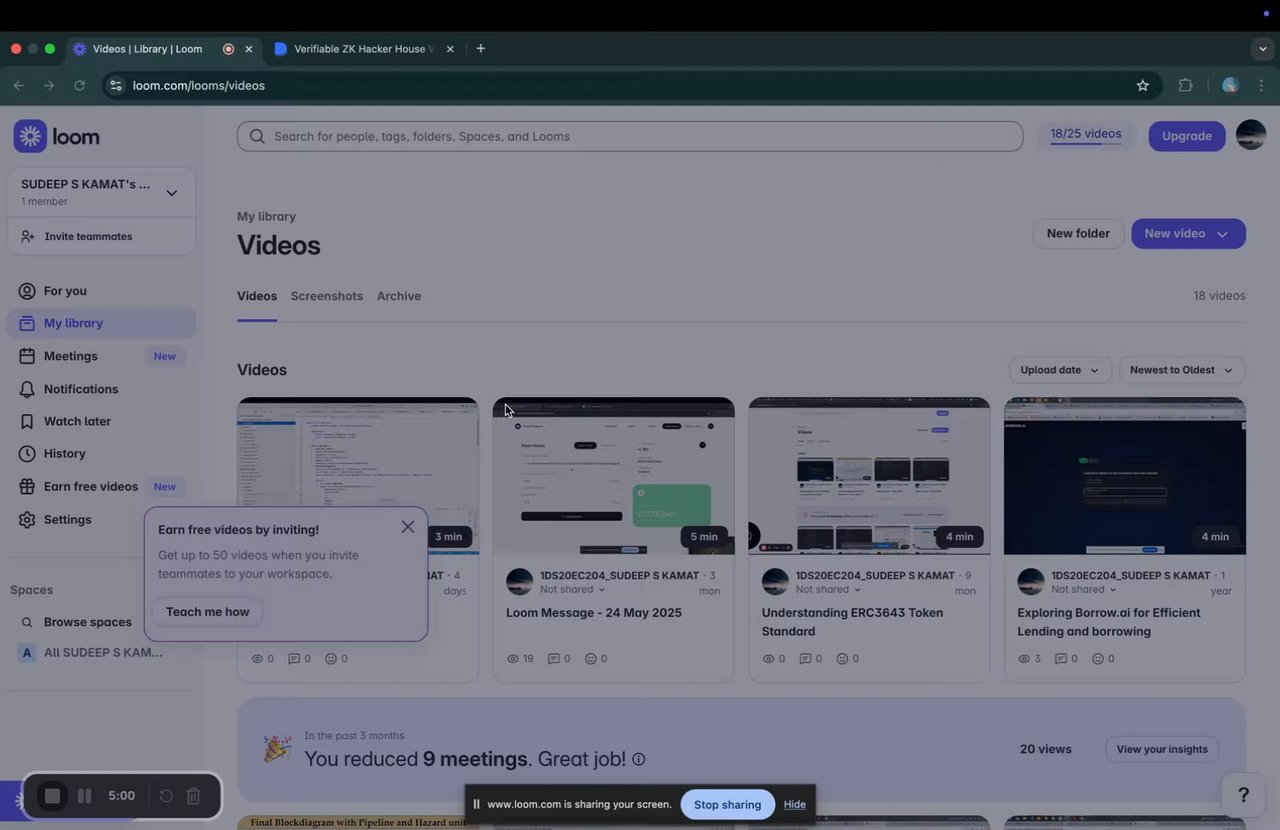Switch to the Archive tab
Viewport: 1280px width, 830px height.
[399, 296]
